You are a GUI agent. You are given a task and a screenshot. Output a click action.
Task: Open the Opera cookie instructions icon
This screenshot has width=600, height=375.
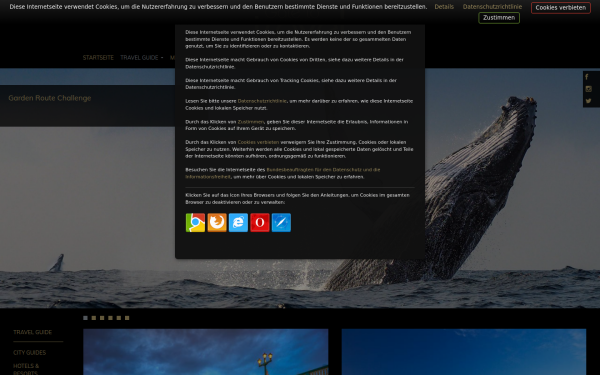[260, 222]
